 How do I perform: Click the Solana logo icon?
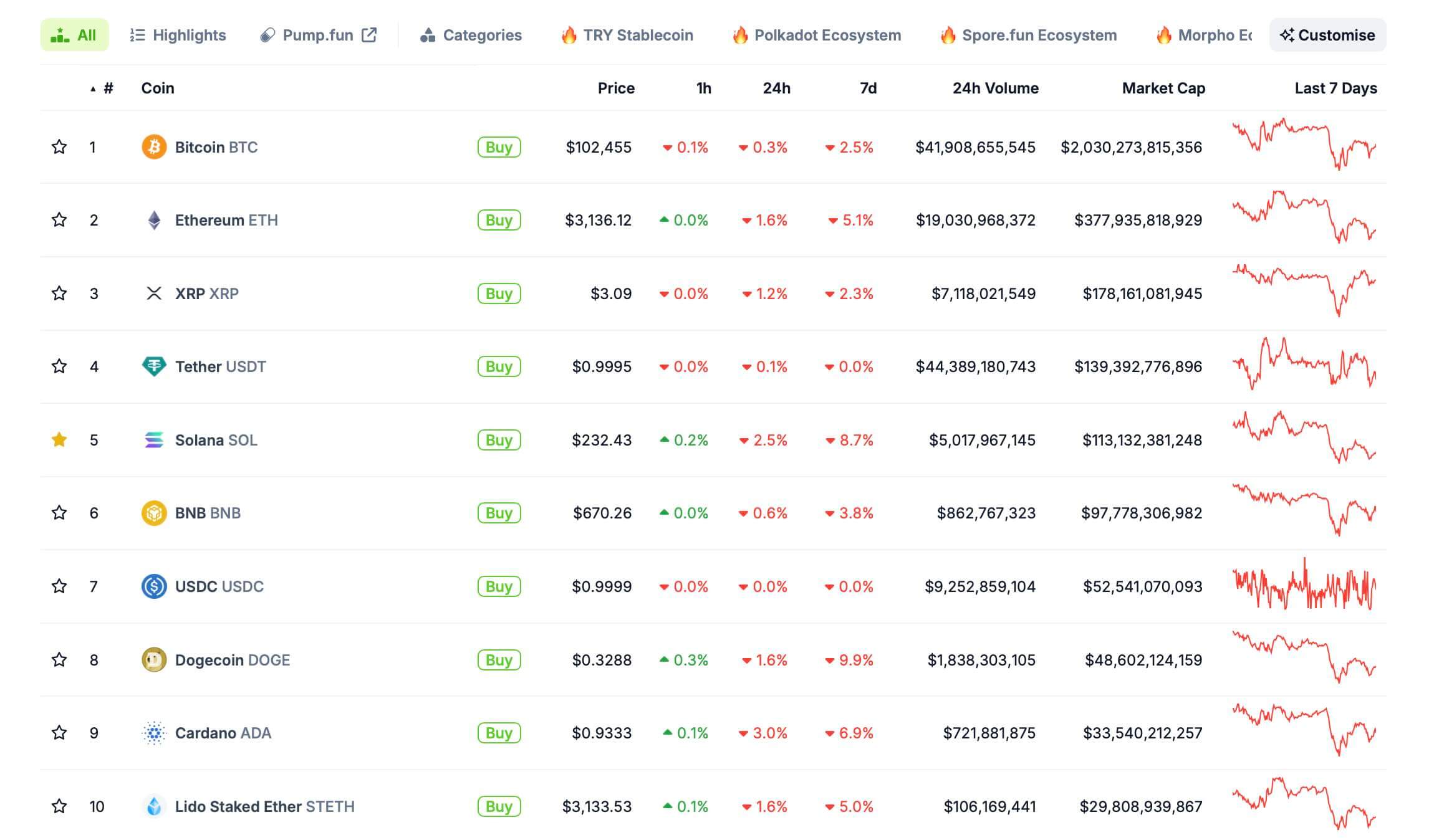pyautogui.click(x=154, y=440)
